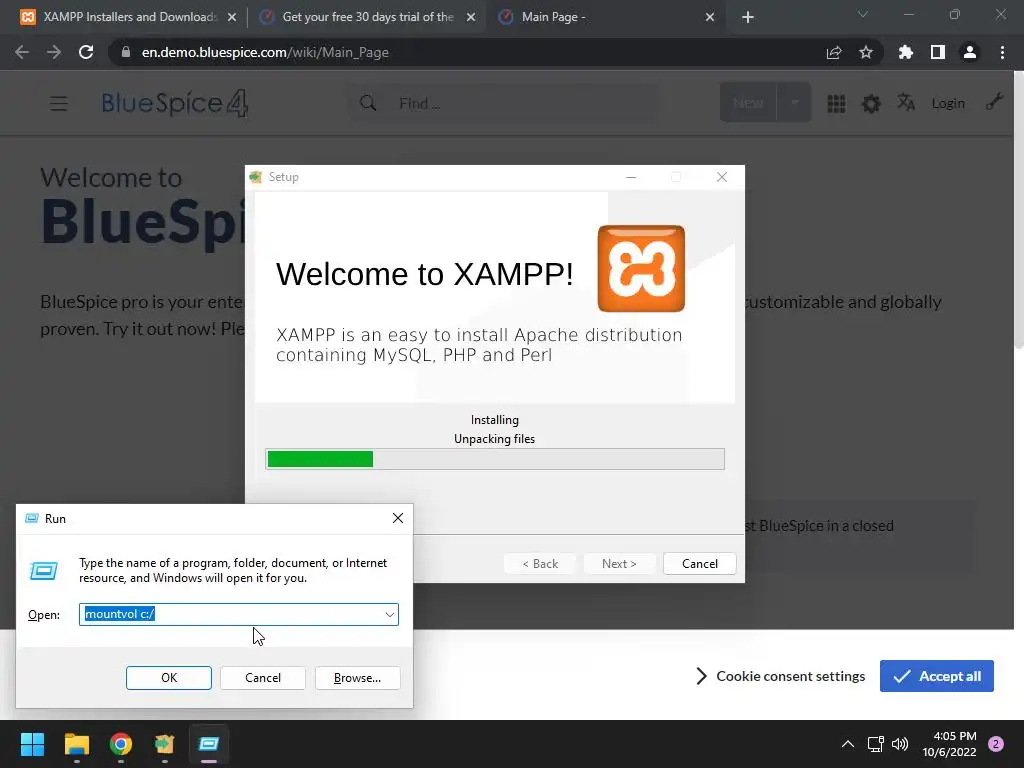
Task: Click the Chrome address bar URL
Action: pyautogui.click(x=265, y=52)
